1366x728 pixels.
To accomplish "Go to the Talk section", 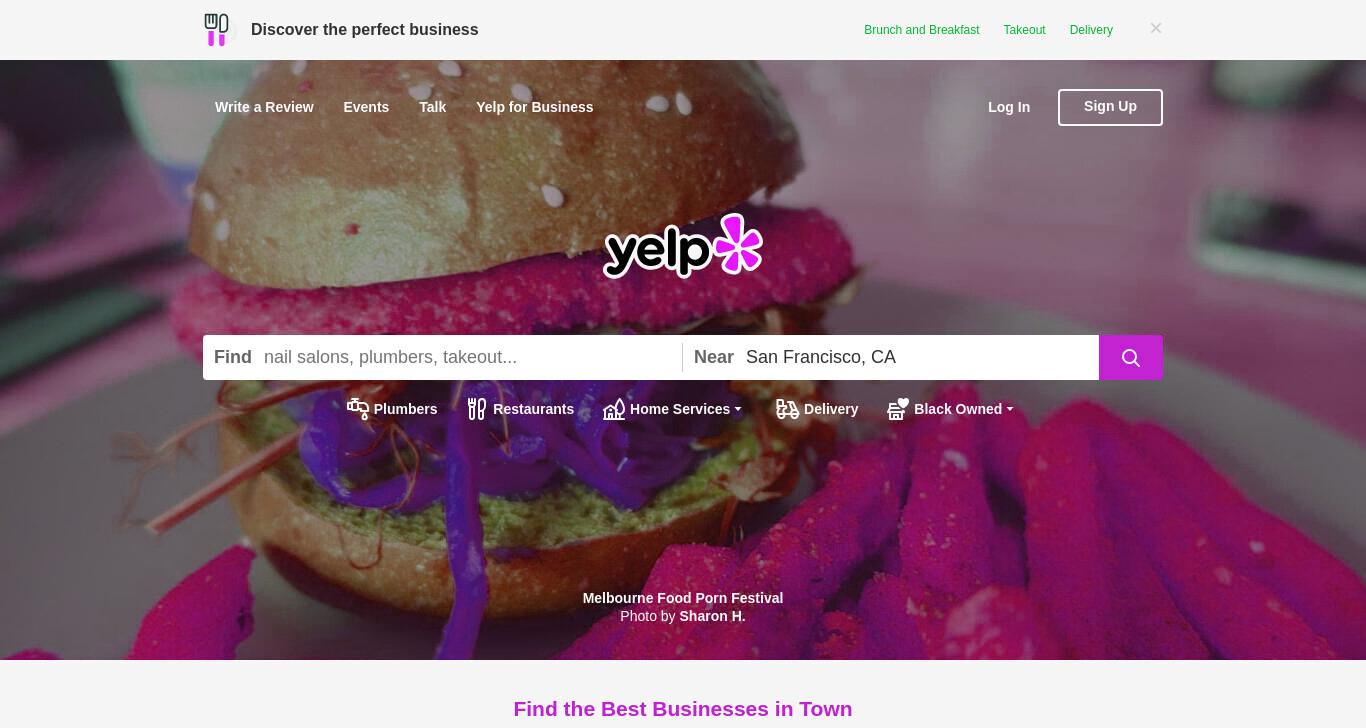I will click(432, 107).
